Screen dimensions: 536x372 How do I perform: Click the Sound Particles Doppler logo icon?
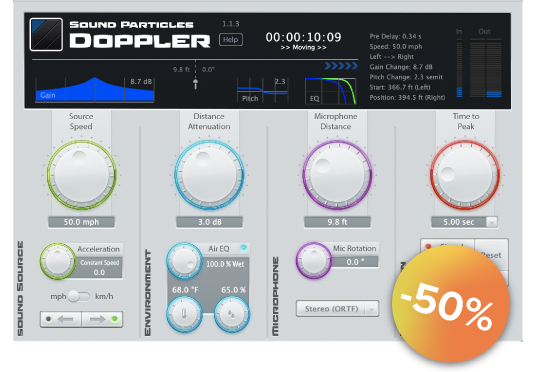(x=46, y=35)
